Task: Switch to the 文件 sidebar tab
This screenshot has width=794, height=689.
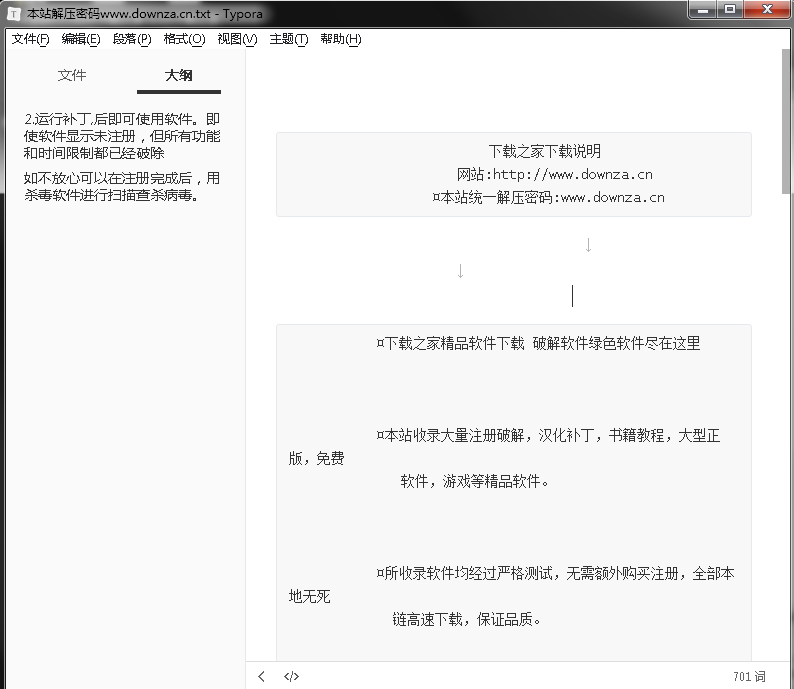Action: [72, 75]
